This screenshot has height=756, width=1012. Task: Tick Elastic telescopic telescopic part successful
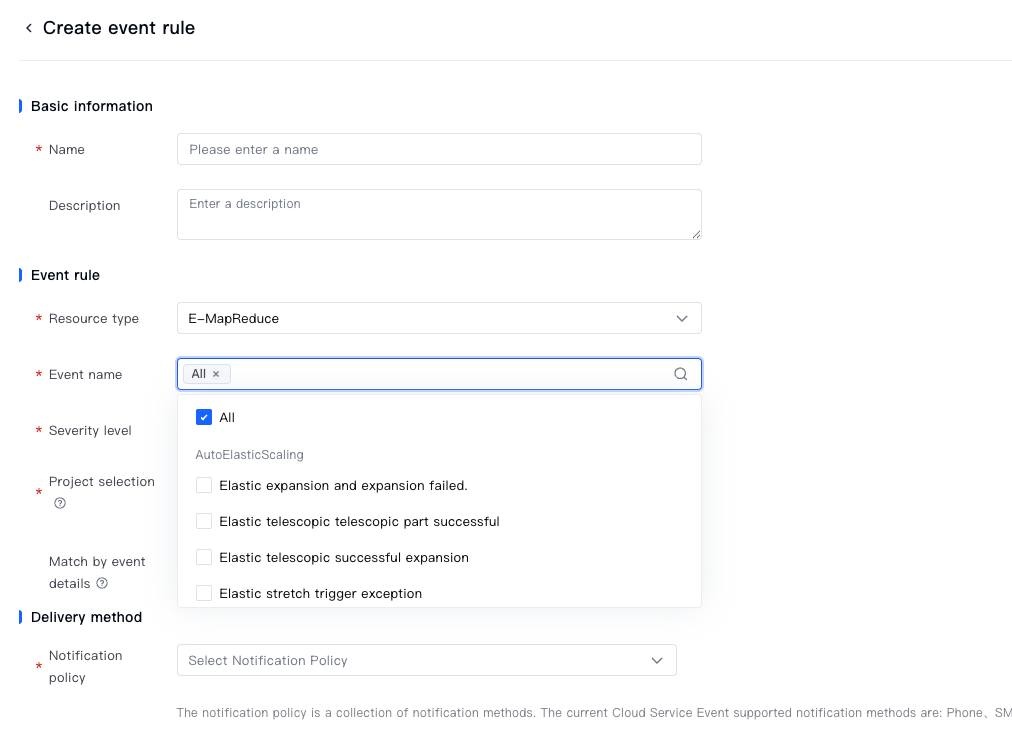[x=204, y=521]
